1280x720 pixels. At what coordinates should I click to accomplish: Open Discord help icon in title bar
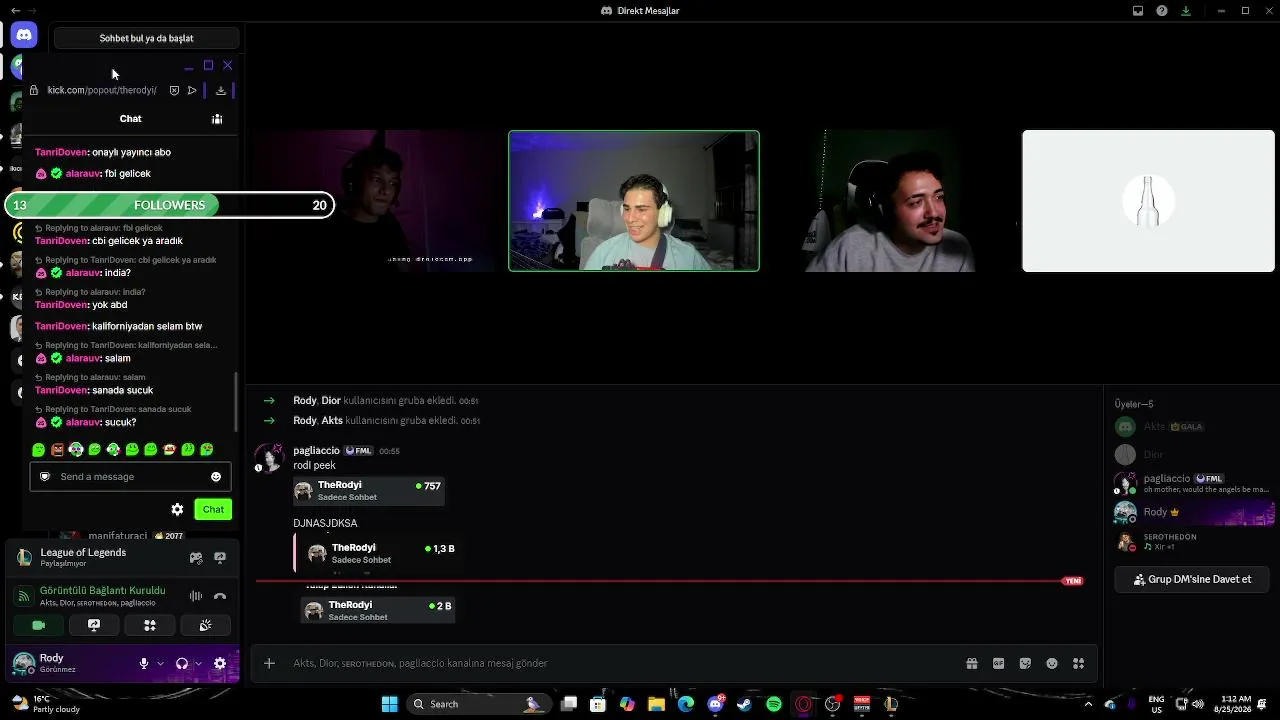click(x=1162, y=11)
